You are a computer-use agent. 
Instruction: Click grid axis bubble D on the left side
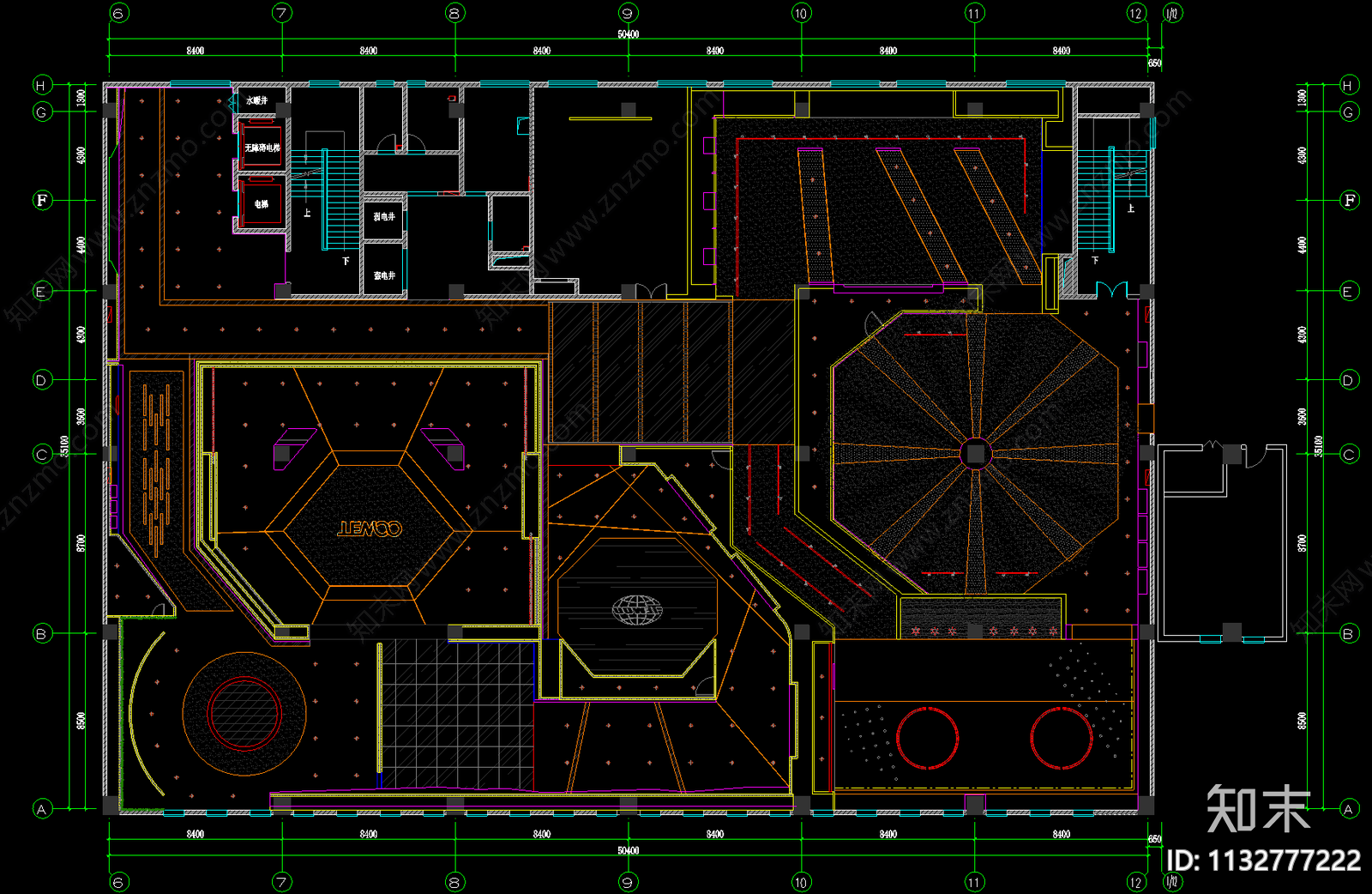(41, 379)
